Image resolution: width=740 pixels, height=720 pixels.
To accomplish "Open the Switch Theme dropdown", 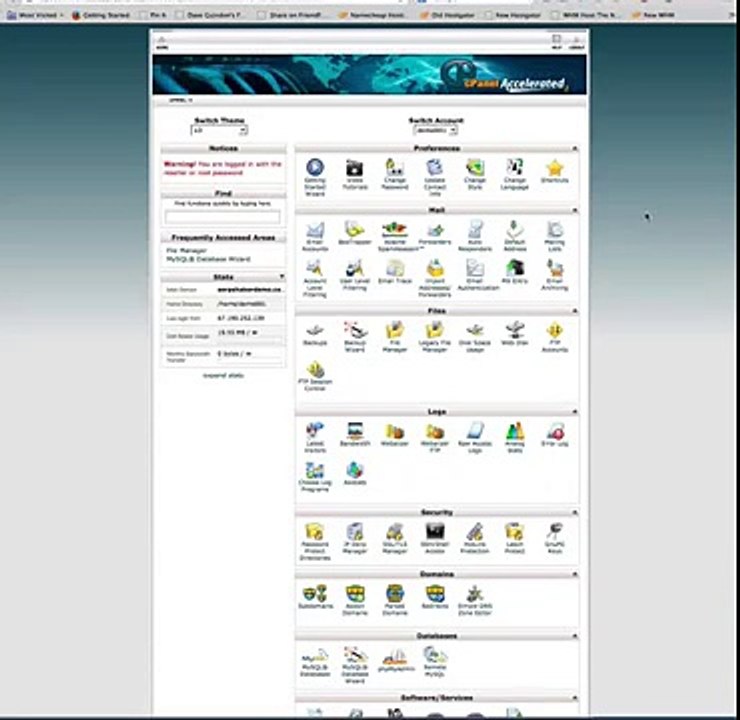I will [219, 130].
